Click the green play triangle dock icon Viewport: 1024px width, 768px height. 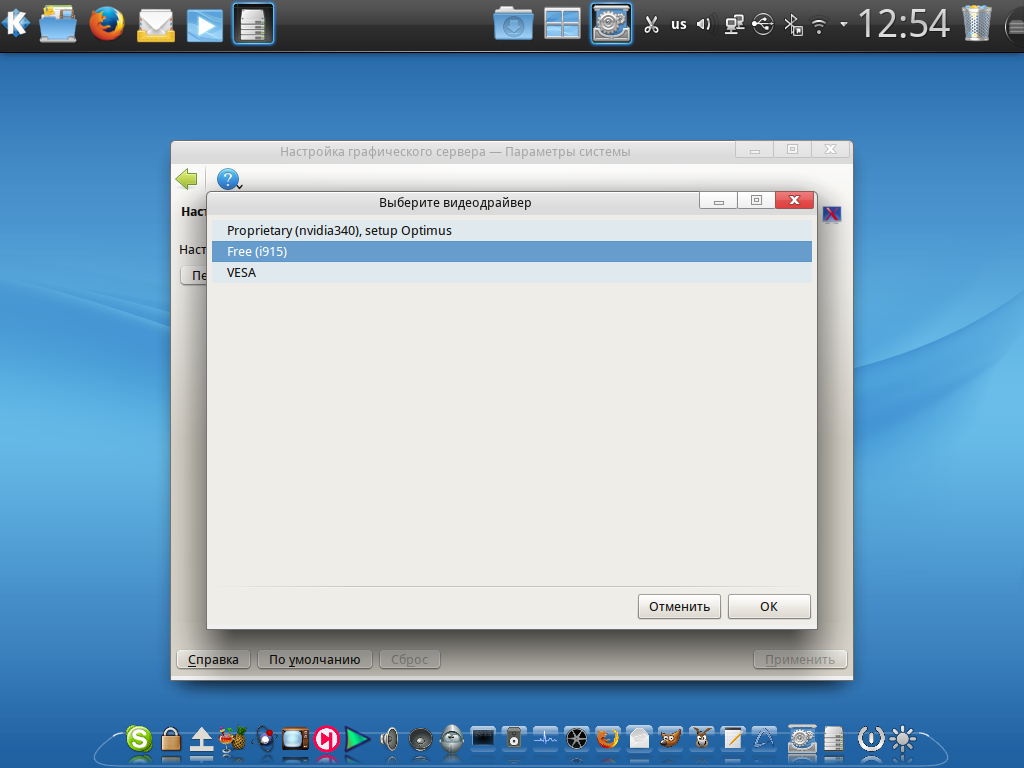click(357, 739)
